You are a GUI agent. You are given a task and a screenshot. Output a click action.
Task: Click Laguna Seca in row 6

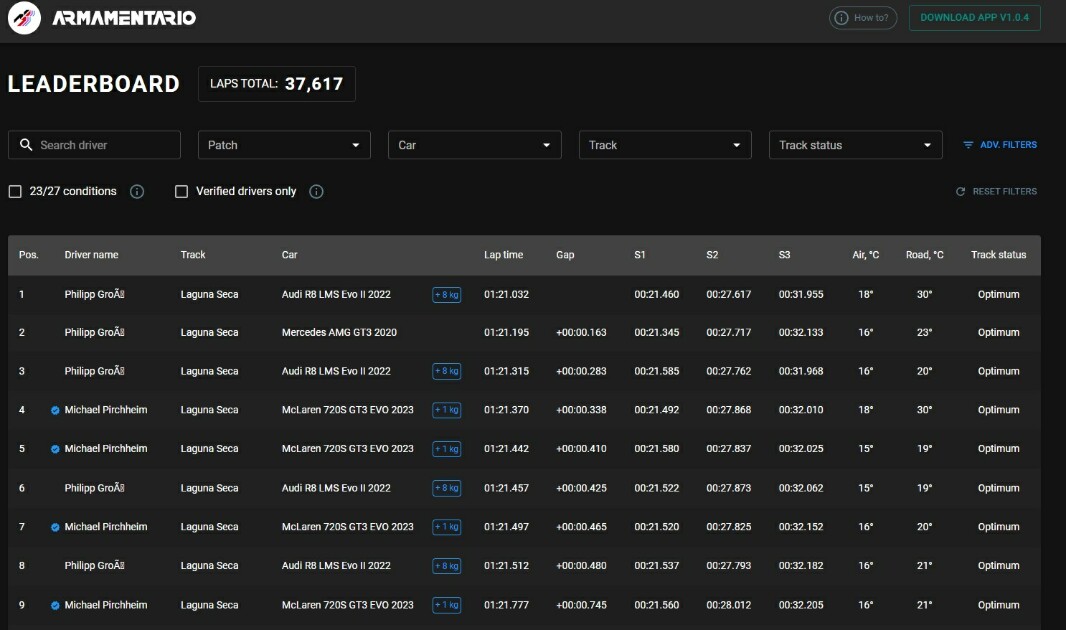pyautogui.click(x=209, y=488)
